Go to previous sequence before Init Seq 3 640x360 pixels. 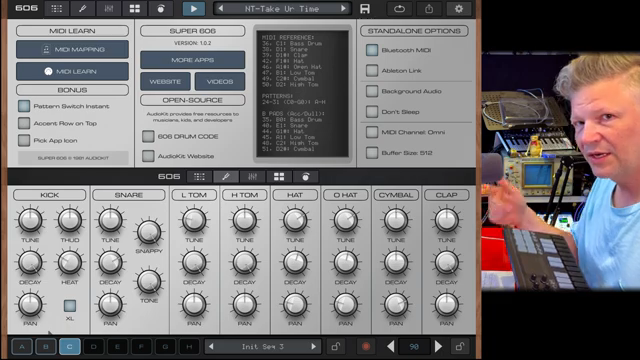coord(211,347)
